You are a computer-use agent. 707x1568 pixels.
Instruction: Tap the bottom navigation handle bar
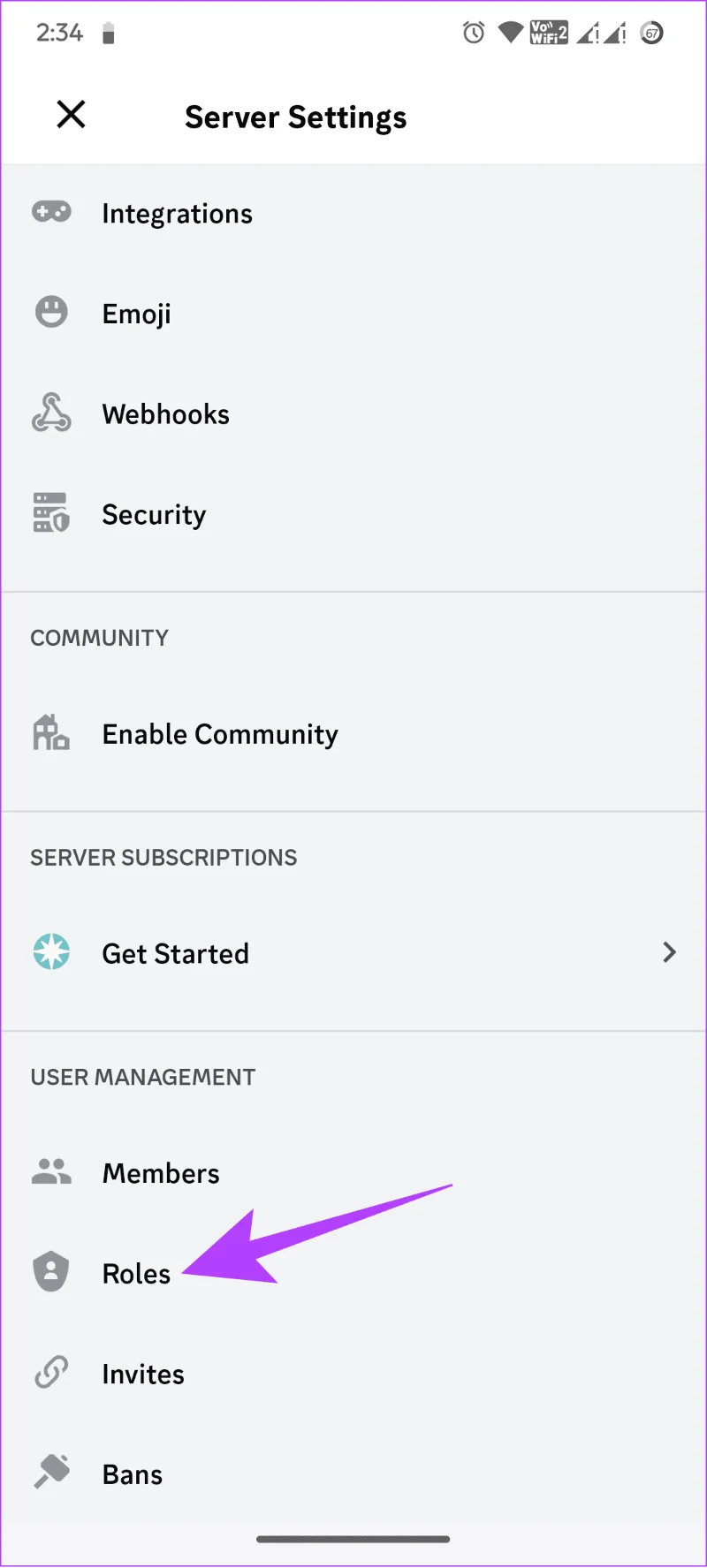[353, 1539]
